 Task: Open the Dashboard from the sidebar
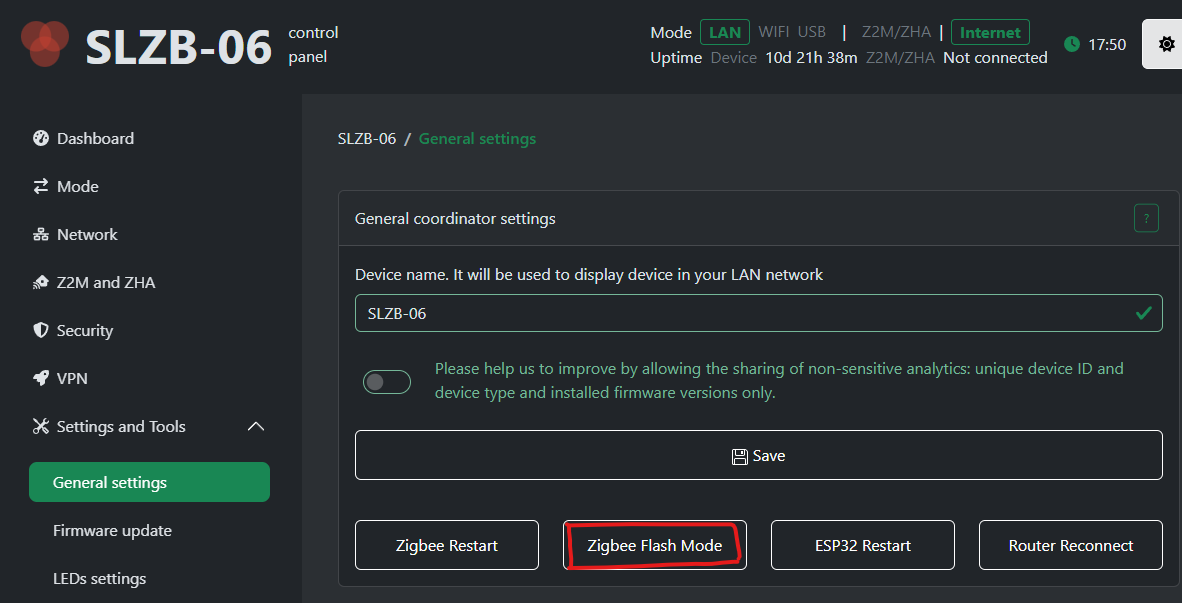click(40, 138)
